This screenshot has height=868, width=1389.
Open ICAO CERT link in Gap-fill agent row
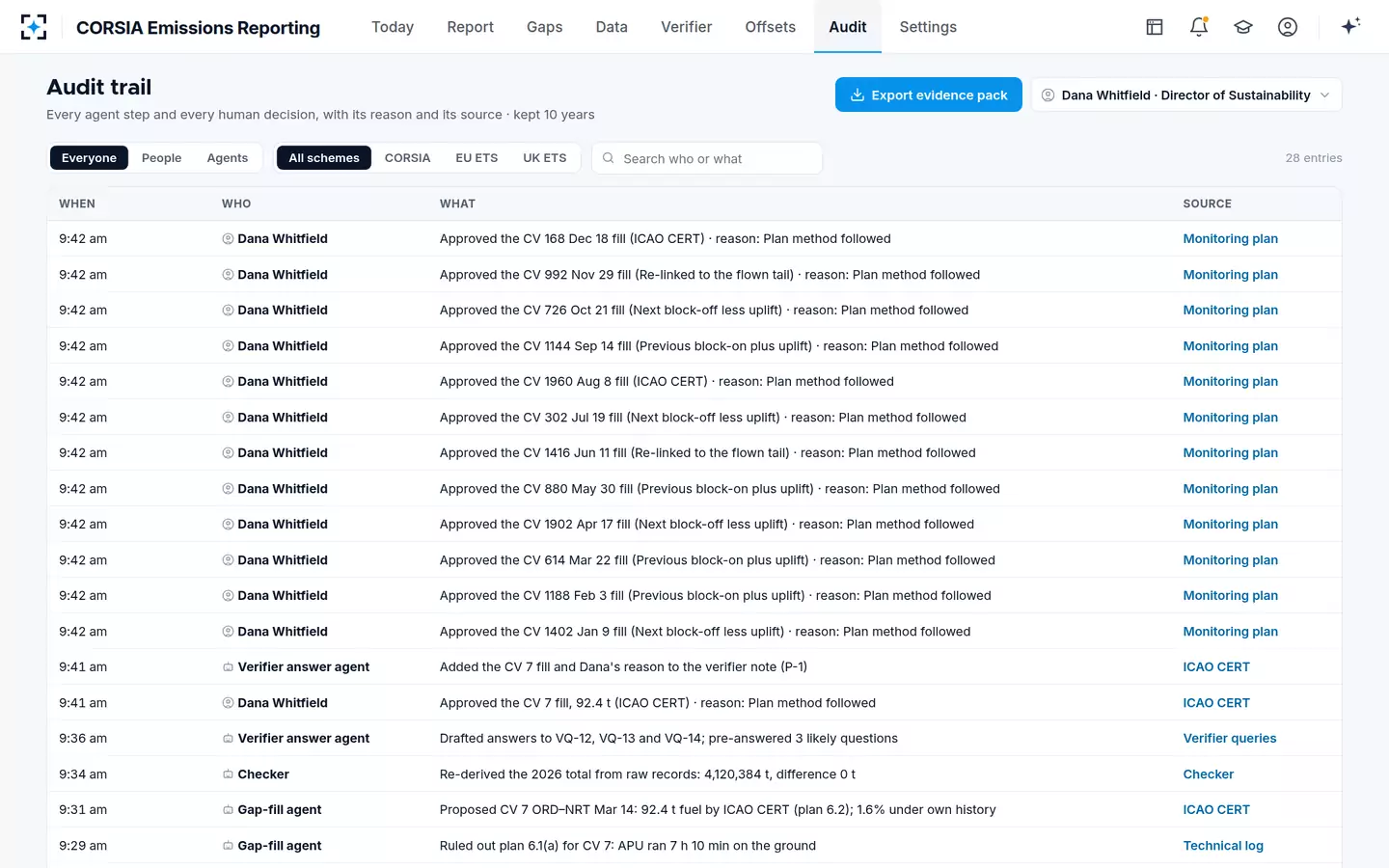click(1216, 810)
